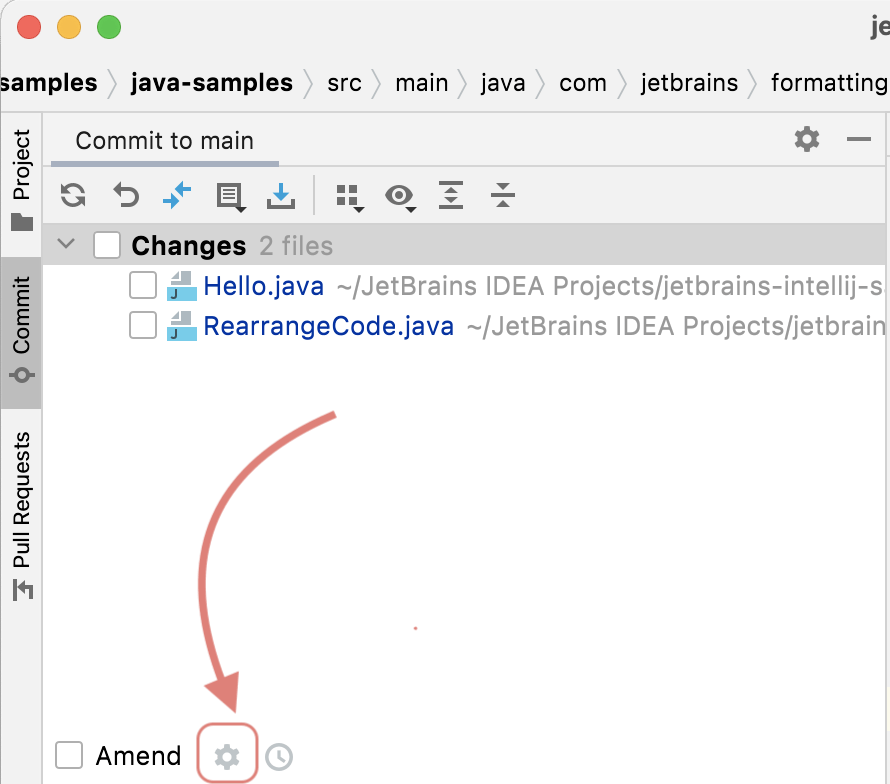
Task: Click the Expand All icon
Action: [x=452, y=196]
